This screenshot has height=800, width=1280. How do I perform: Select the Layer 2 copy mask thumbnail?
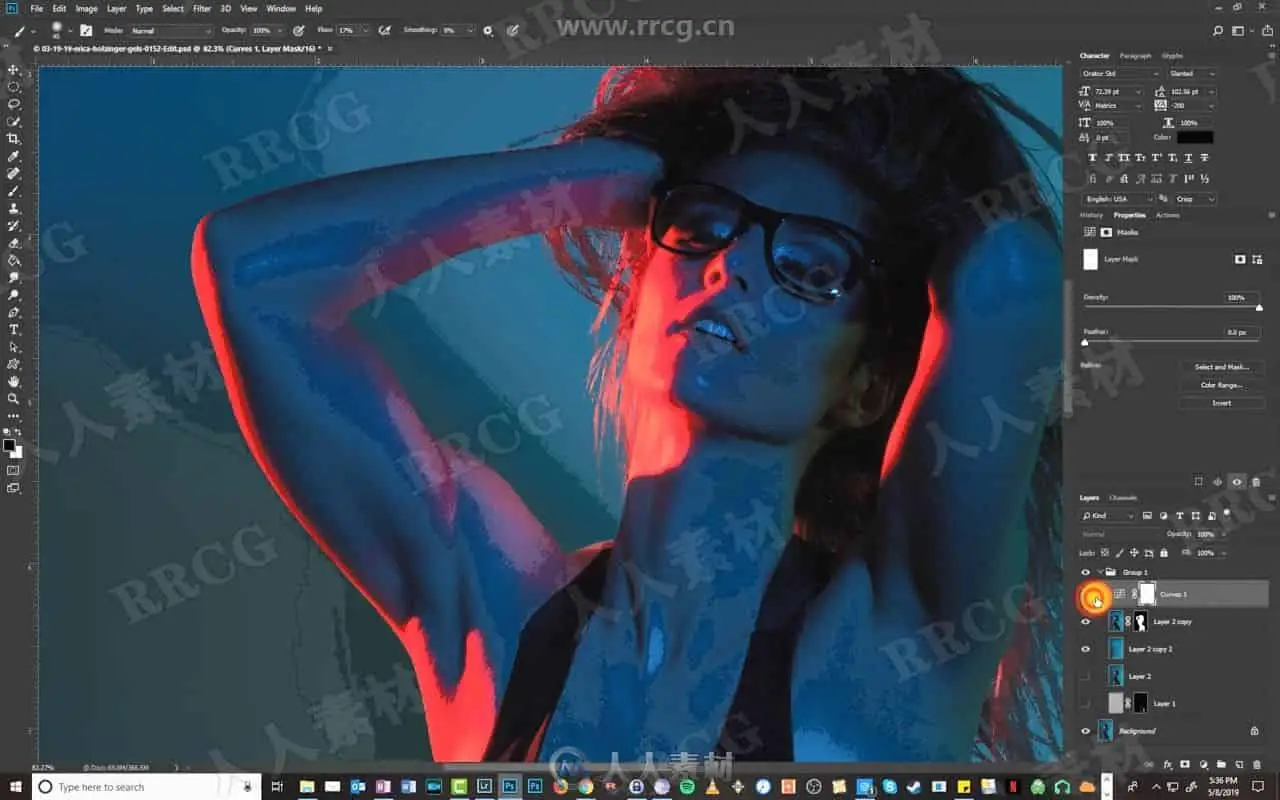(x=1140, y=622)
